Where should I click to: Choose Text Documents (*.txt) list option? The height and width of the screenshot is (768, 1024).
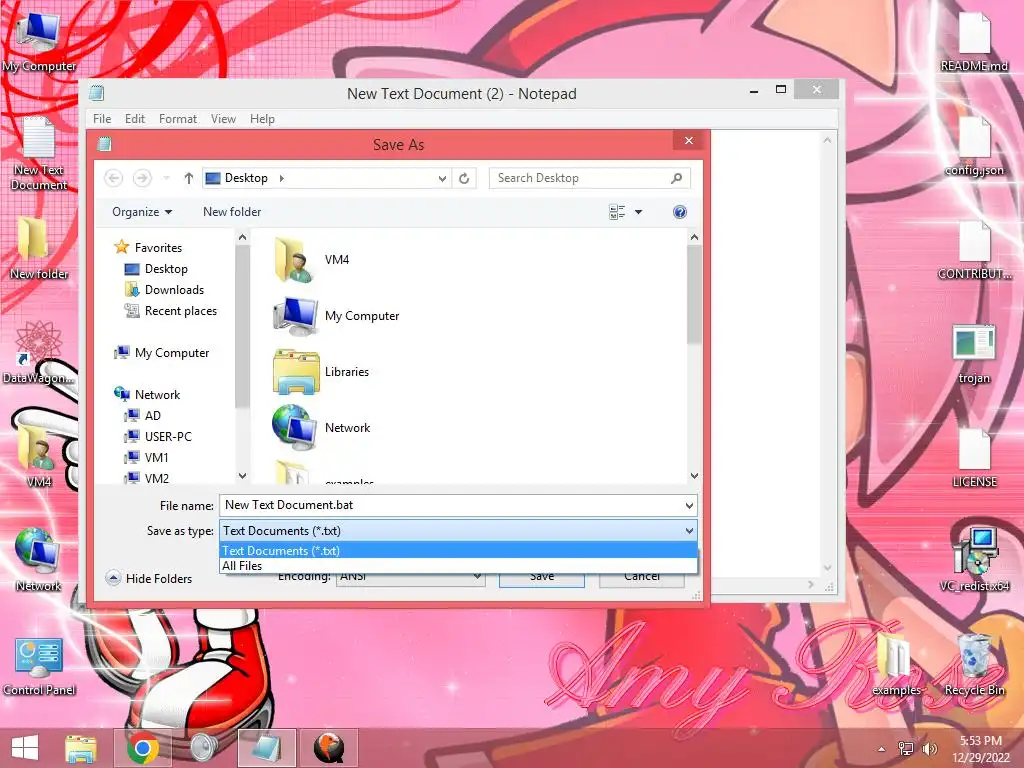pos(458,551)
